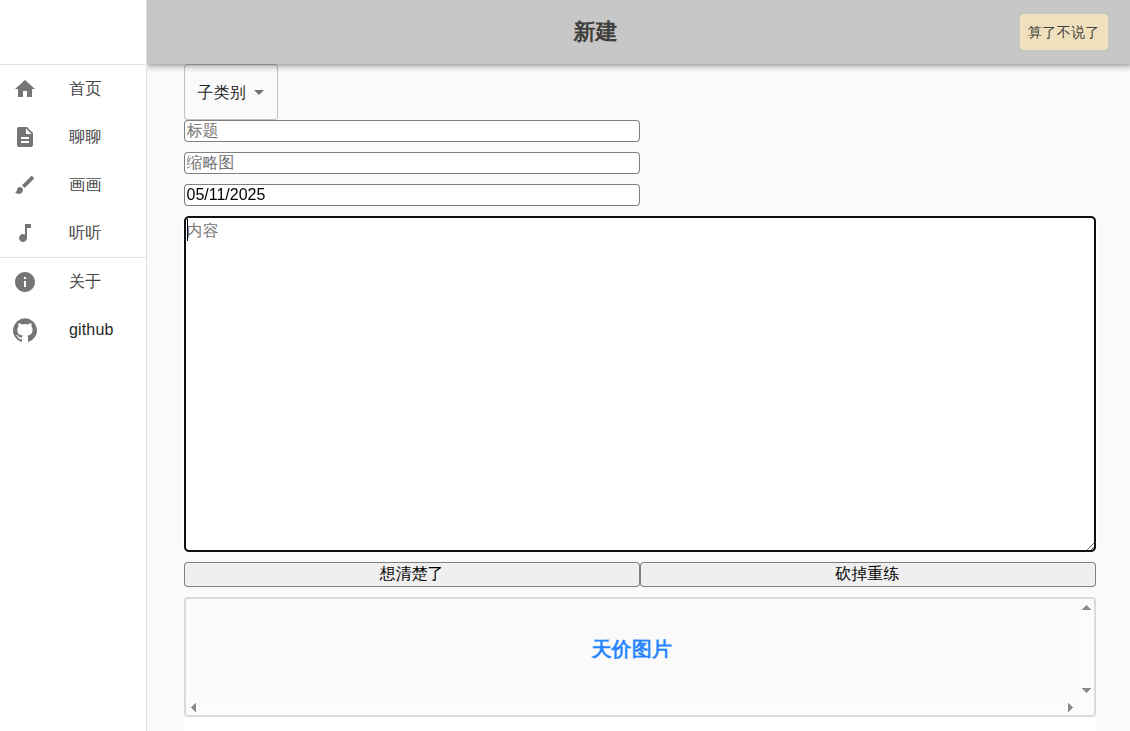
Task: Click the 算了不说了 button at top right
Action: [1063, 32]
